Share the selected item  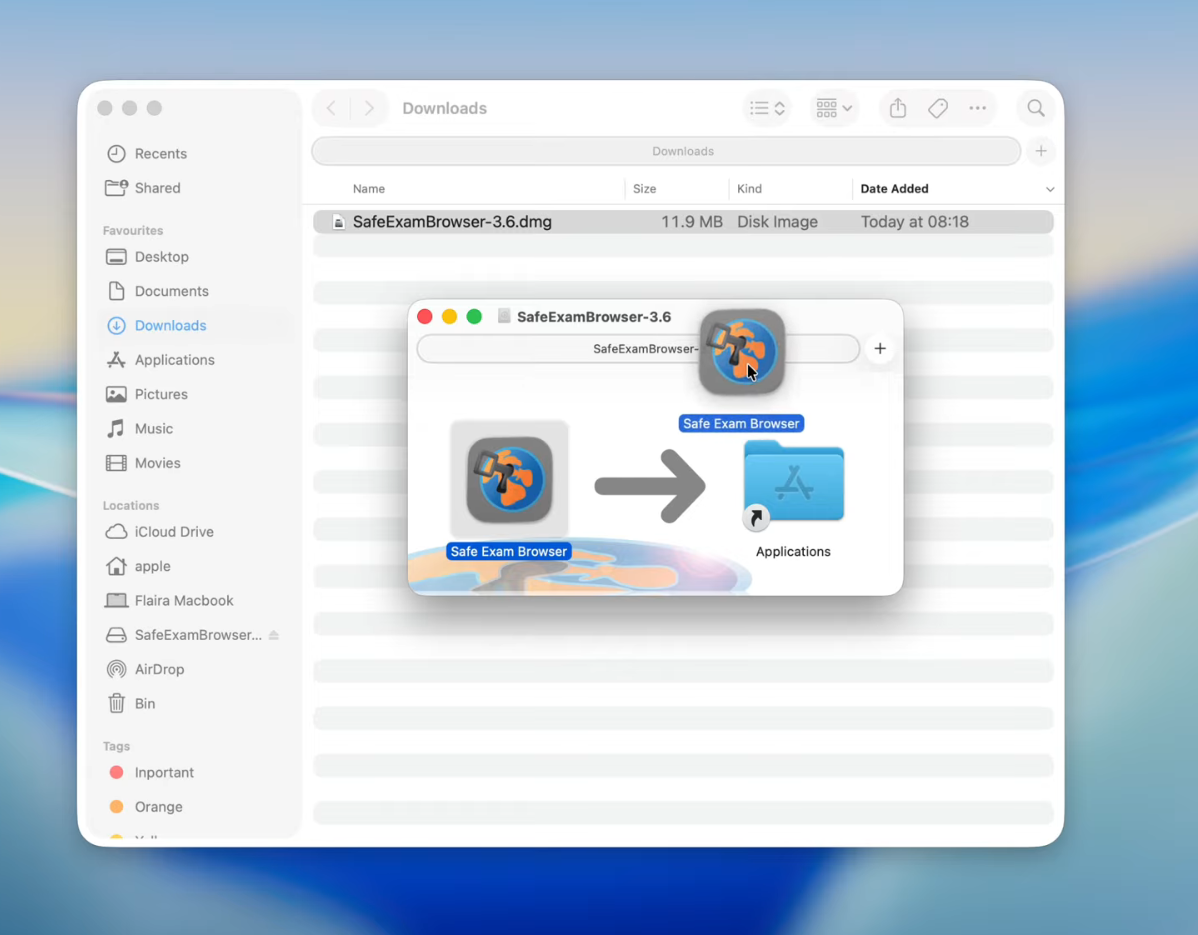(x=898, y=108)
